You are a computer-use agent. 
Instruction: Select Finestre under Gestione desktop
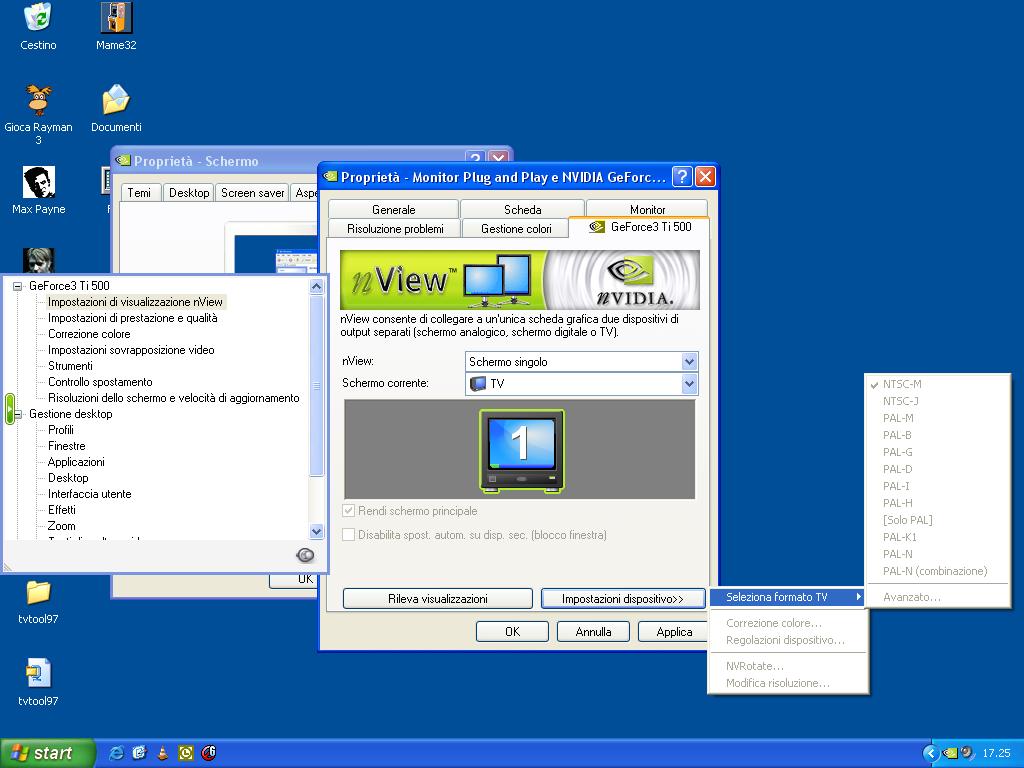pyautogui.click(x=67, y=446)
